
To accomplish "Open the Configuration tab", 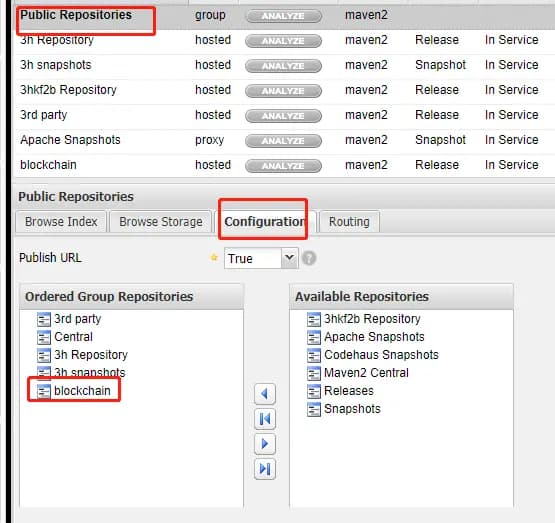I will (x=264, y=222).
